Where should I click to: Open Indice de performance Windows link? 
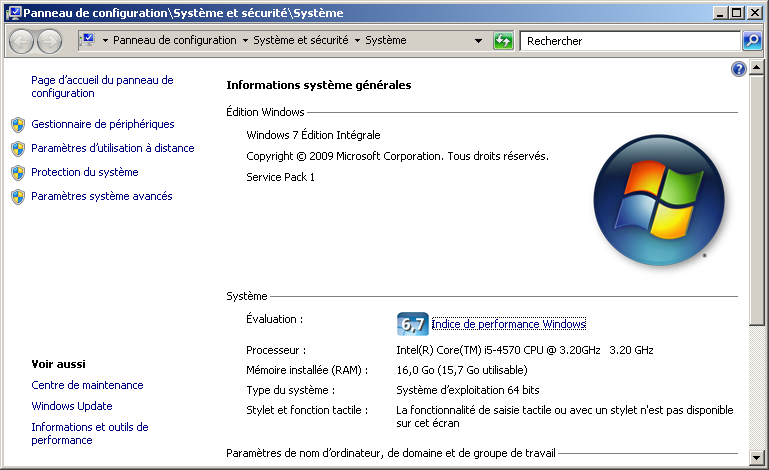pos(509,324)
